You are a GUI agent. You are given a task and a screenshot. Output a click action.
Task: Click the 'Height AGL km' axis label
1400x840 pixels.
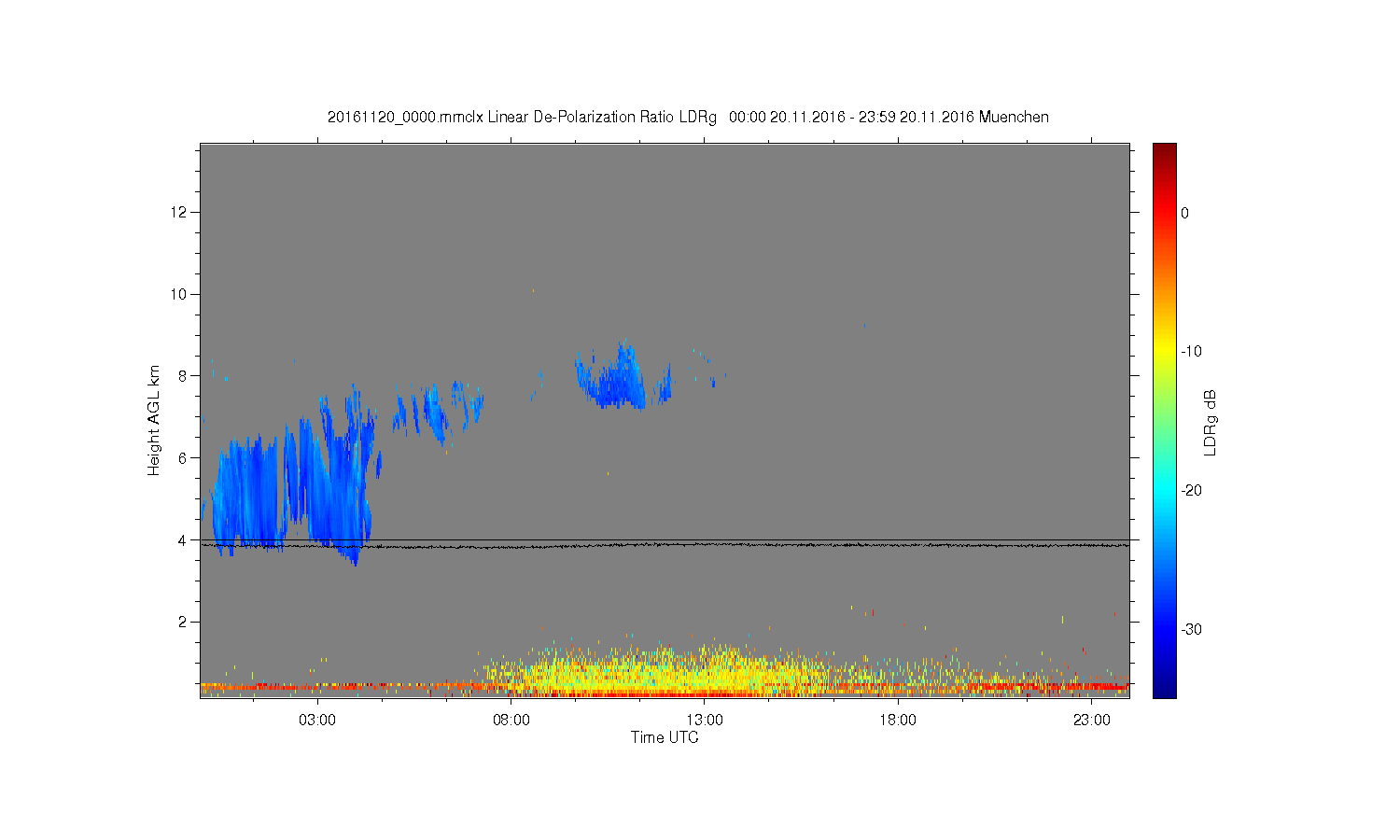point(154,420)
